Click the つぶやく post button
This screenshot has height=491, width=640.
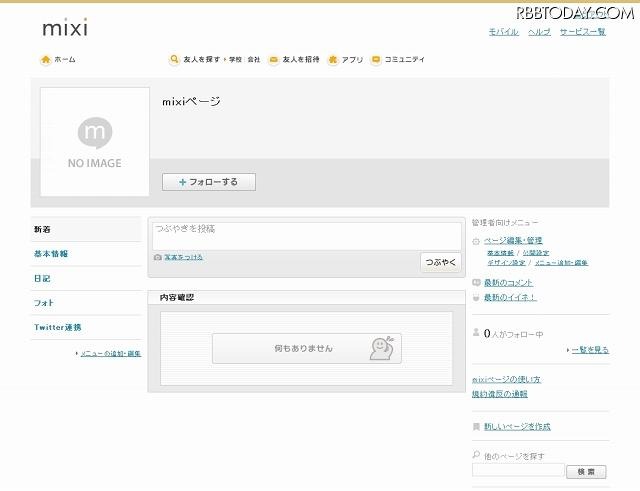click(x=441, y=262)
